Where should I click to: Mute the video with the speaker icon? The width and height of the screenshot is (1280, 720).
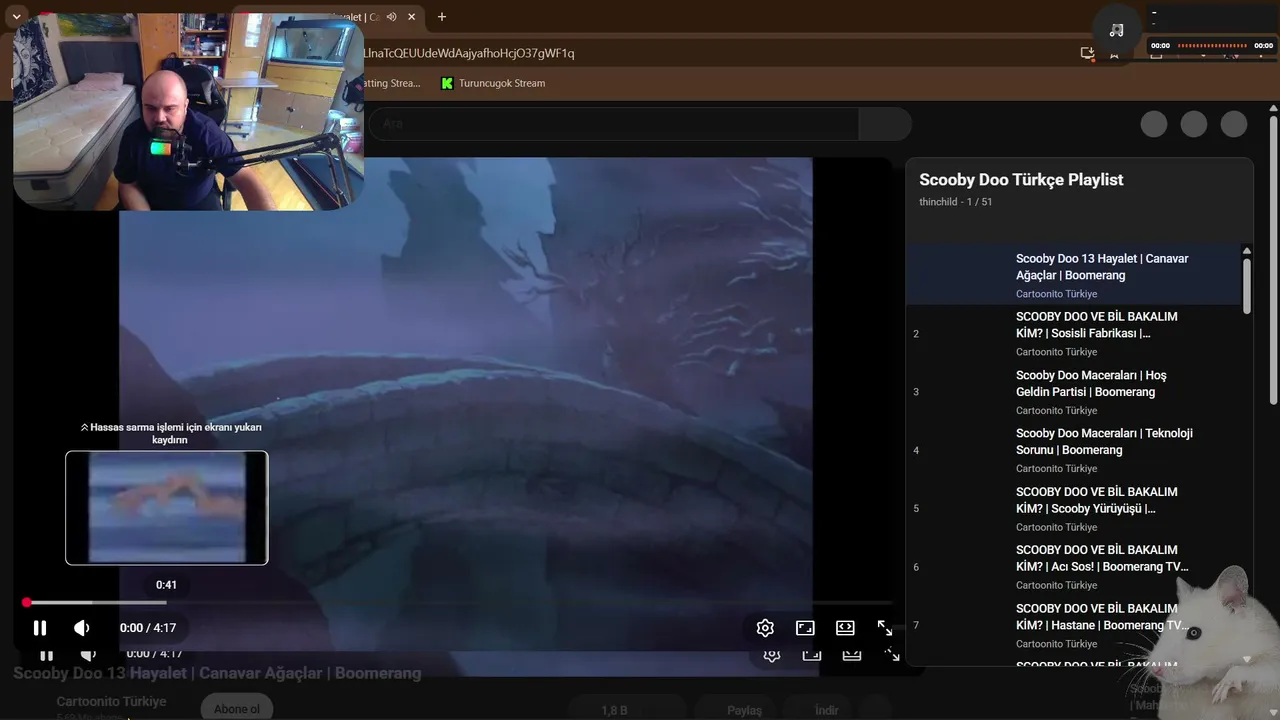click(x=82, y=628)
